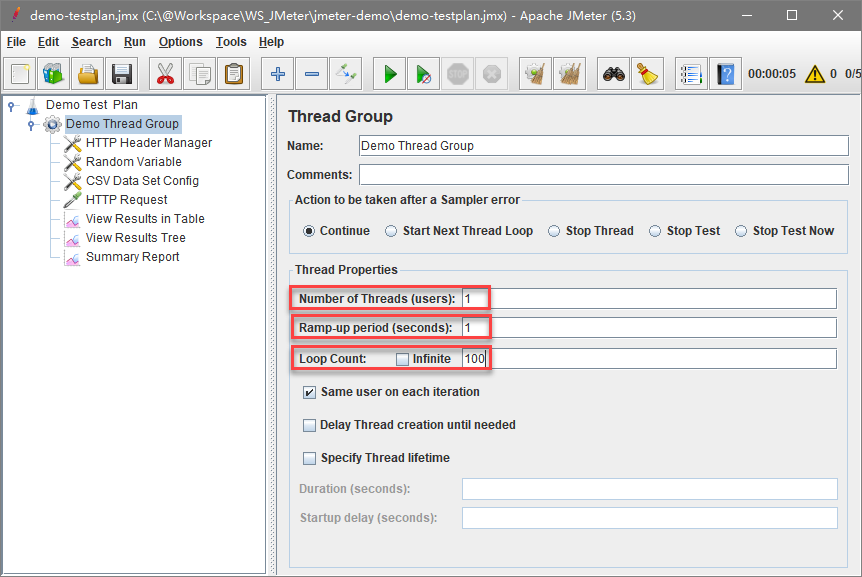Select View Results Tree listener
The width and height of the screenshot is (862, 577).
(x=136, y=238)
